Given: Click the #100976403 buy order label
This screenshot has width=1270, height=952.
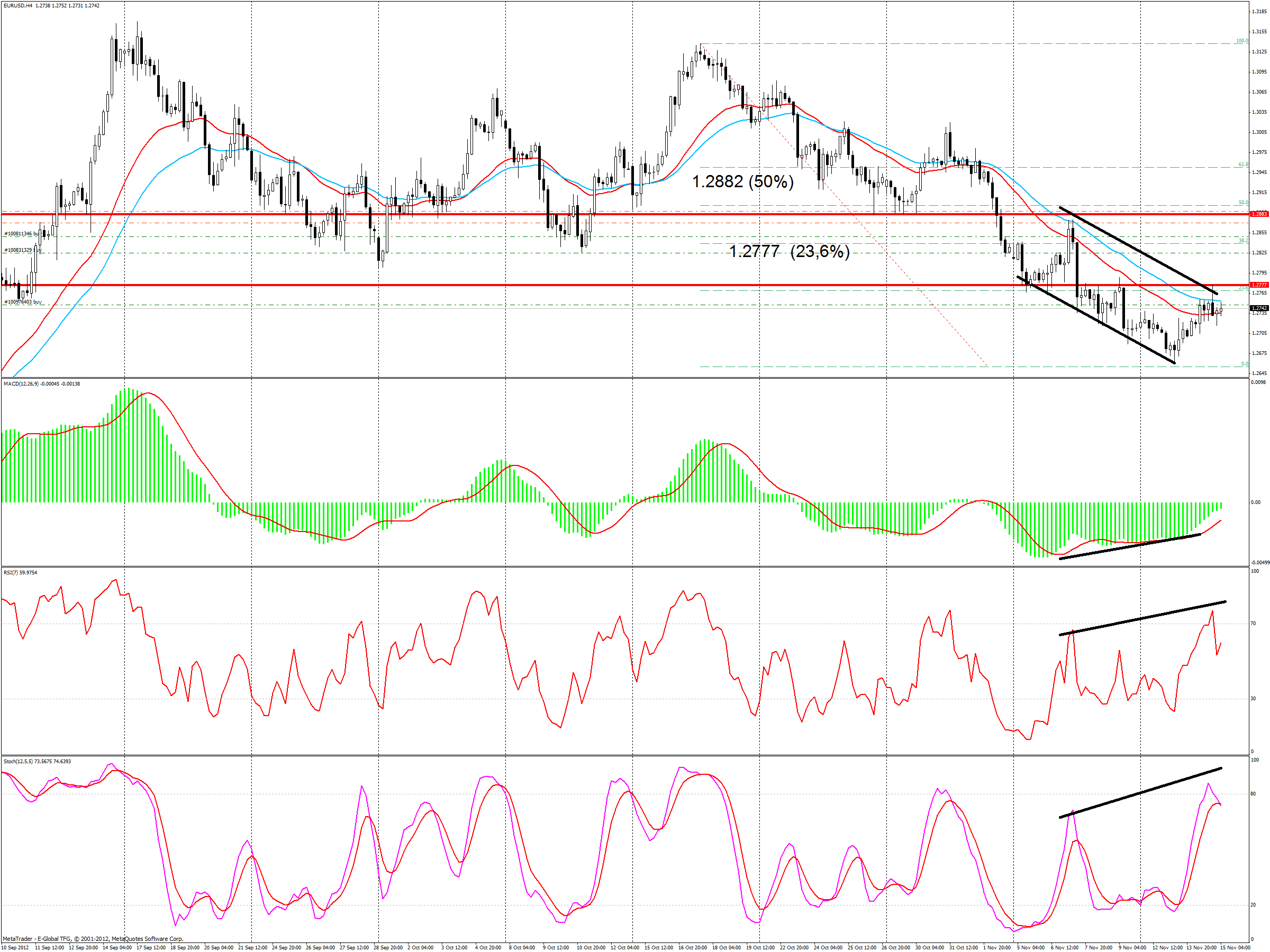Looking at the screenshot, I should point(23,302).
